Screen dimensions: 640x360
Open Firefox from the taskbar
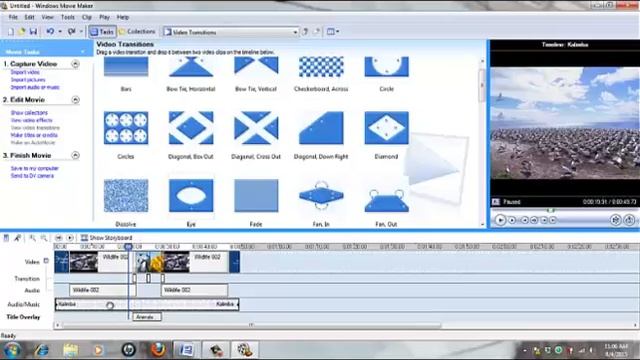click(158, 350)
